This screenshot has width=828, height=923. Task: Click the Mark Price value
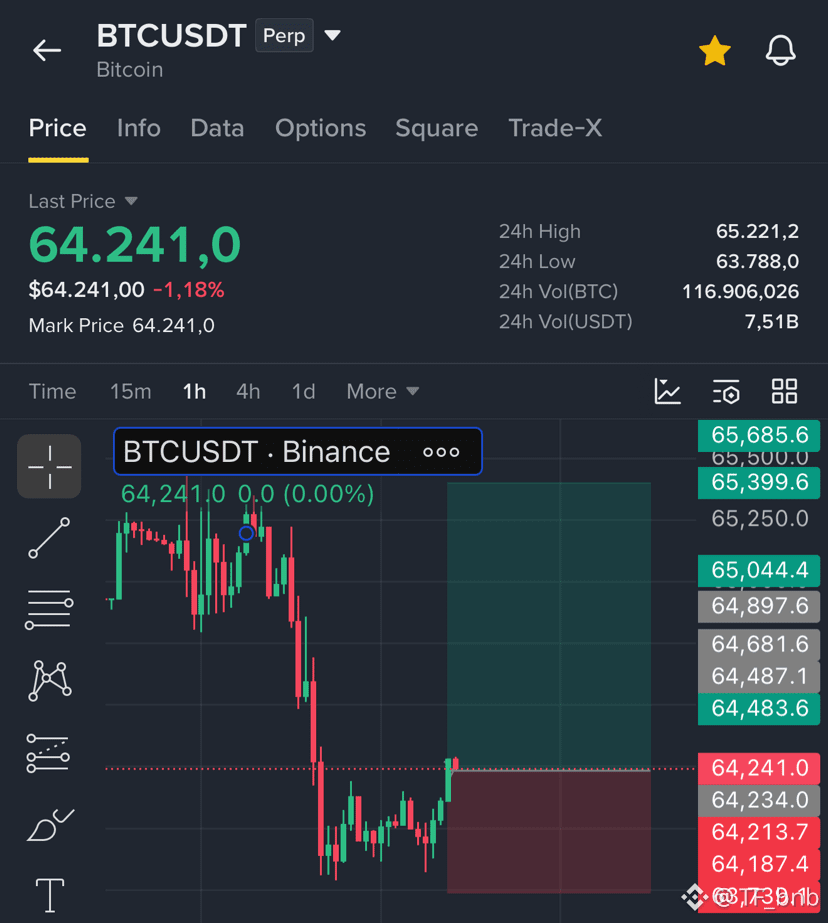[x=174, y=326]
